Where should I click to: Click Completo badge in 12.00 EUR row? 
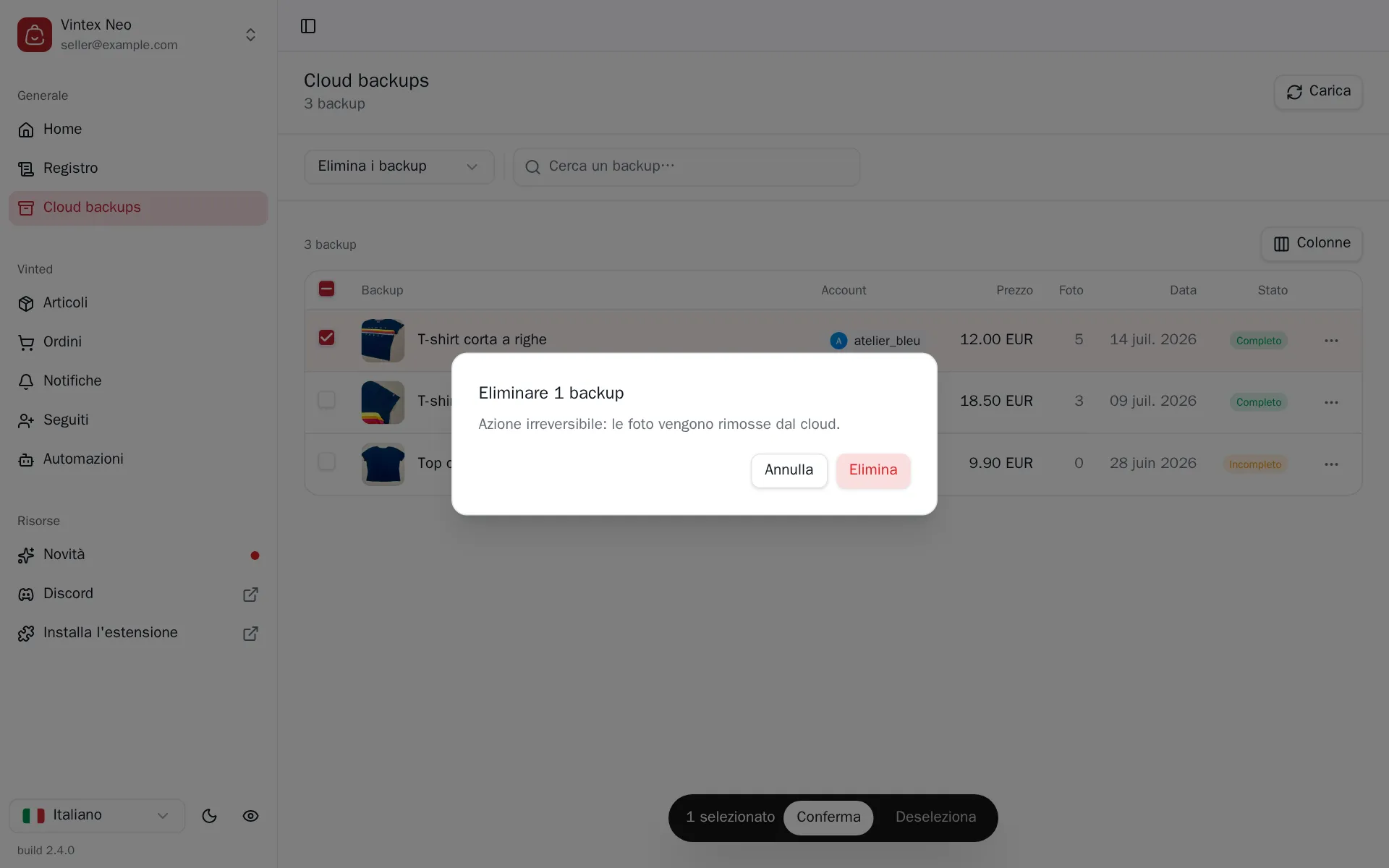pos(1258,341)
